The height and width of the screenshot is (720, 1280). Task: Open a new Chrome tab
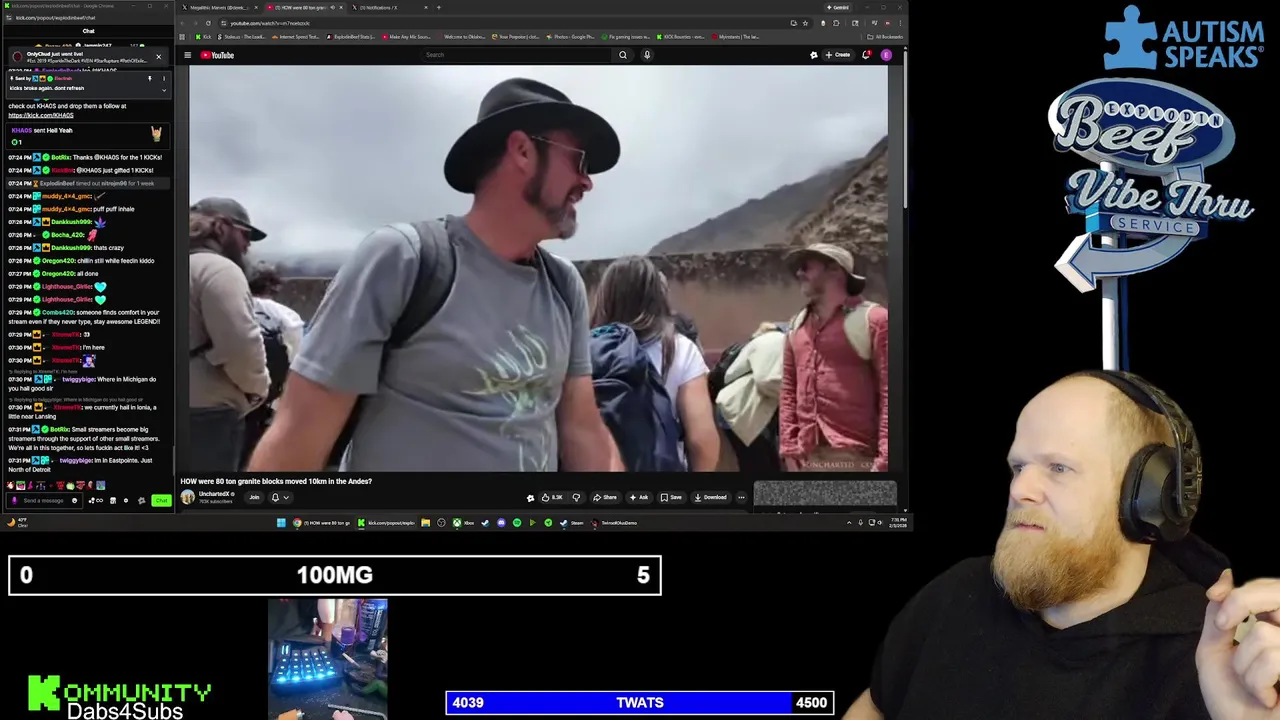pos(438,7)
